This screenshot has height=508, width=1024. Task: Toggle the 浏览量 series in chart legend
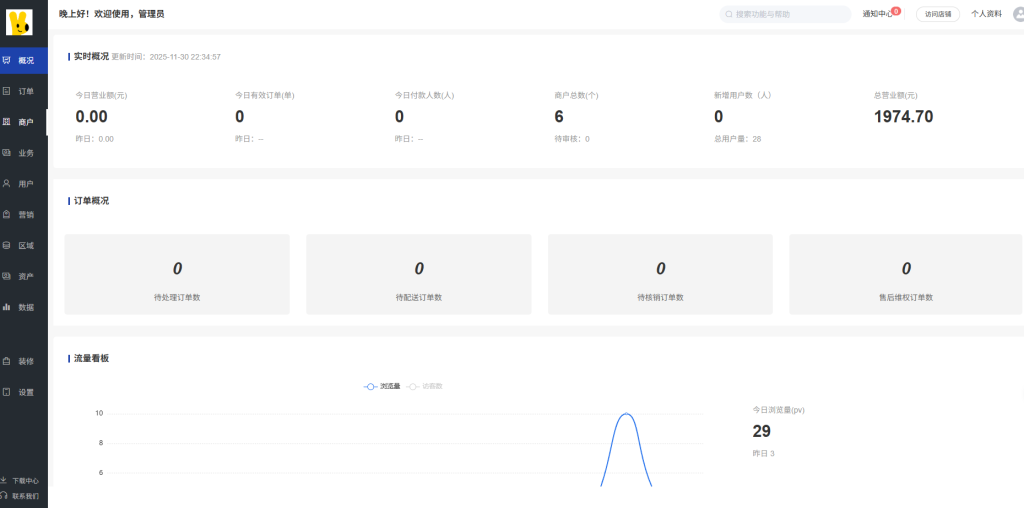click(381, 386)
